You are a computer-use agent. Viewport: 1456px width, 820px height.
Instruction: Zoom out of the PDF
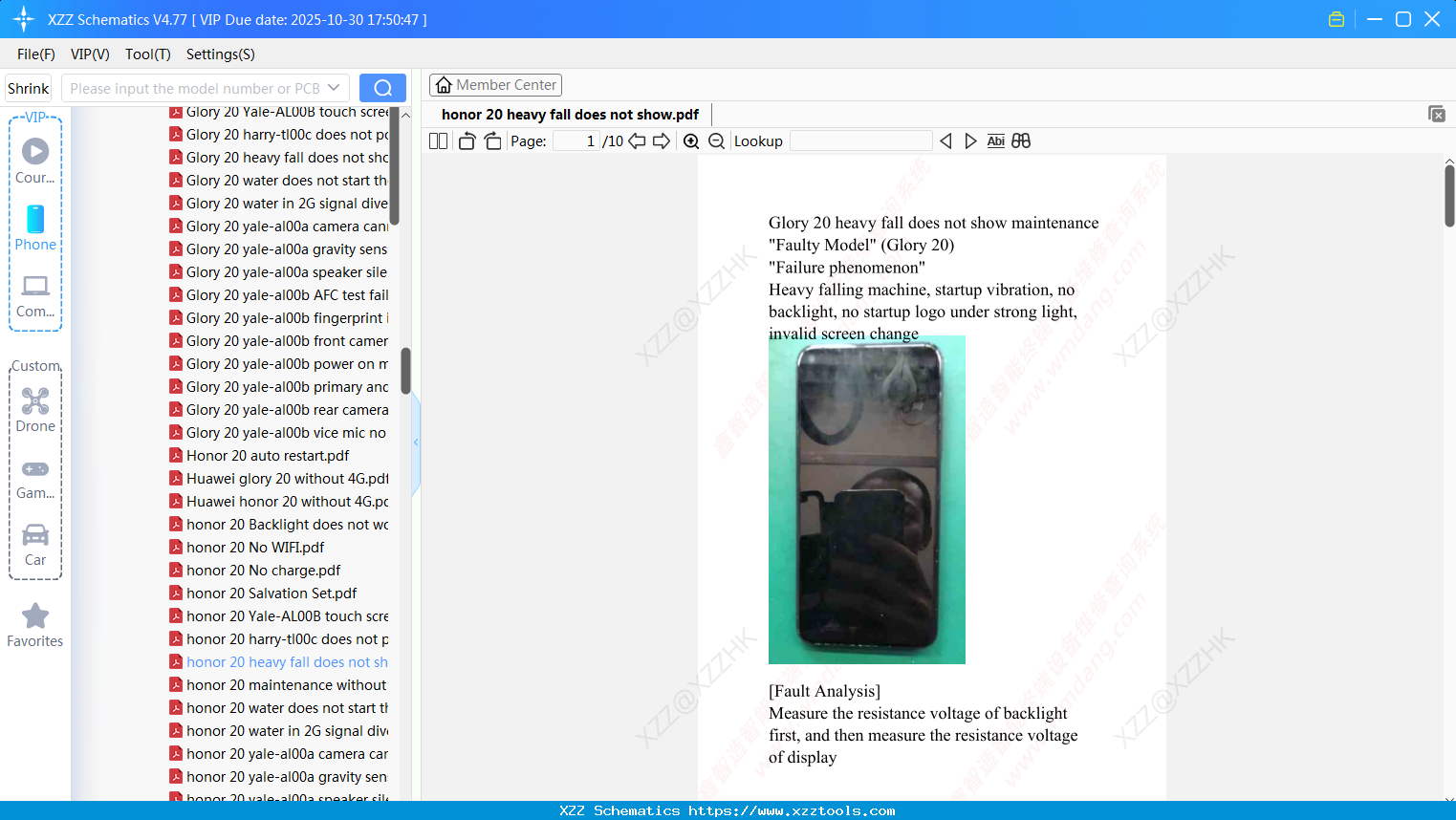pyautogui.click(x=716, y=141)
